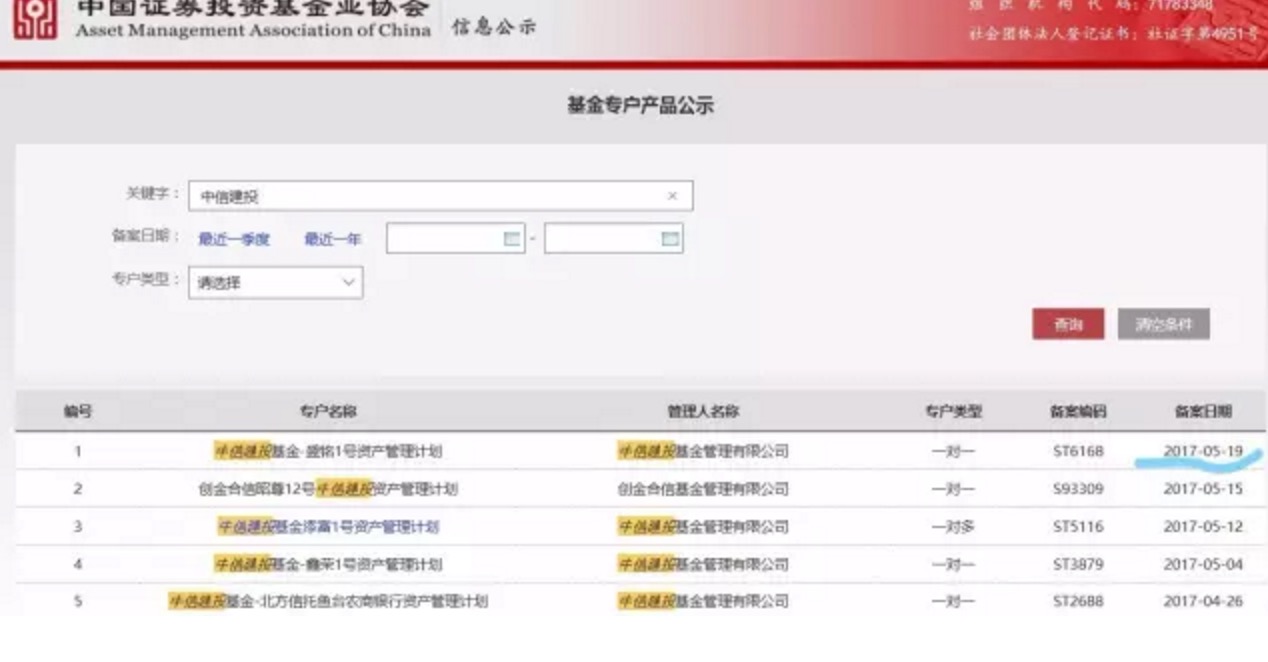Image resolution: width=1268 pixels, height=662 pixels.
Task: Open the 信息公示 header section
Action: point(493,26)
